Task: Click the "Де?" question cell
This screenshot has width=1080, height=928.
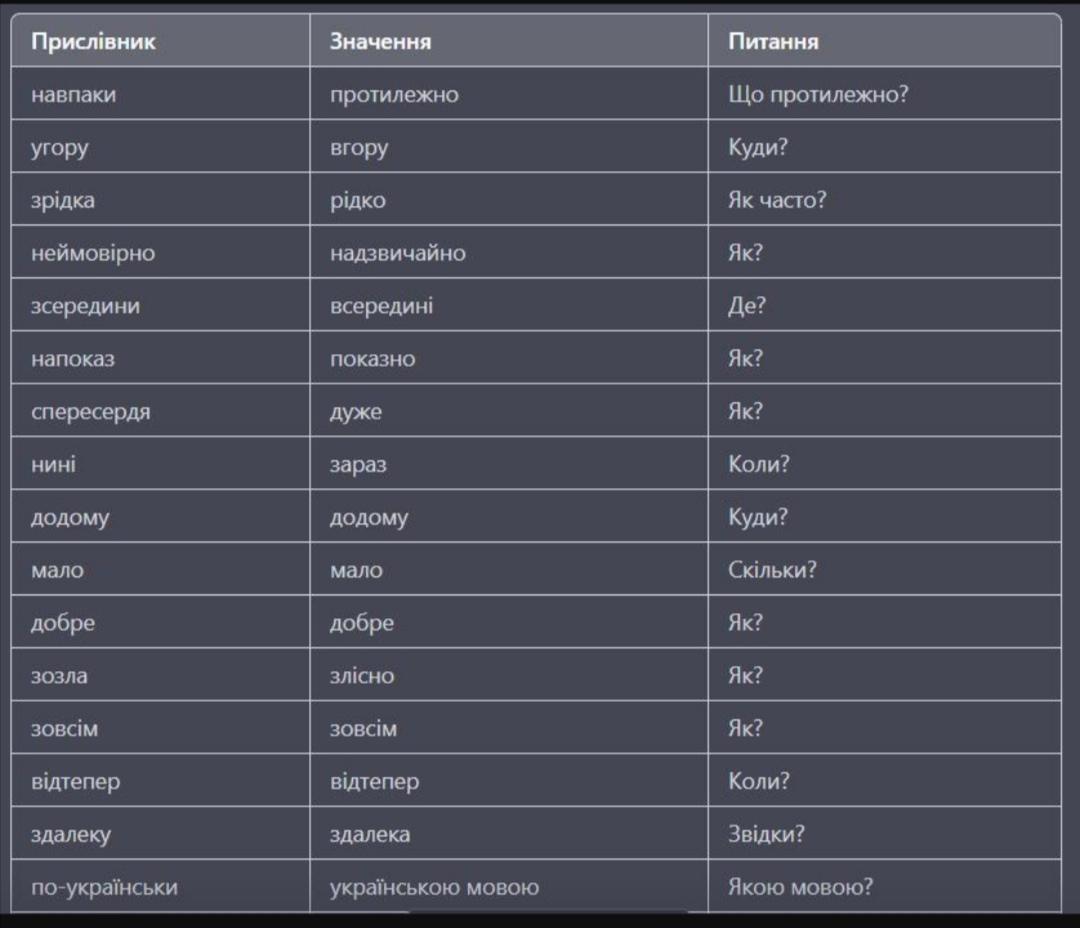Action: coord(747,306)
